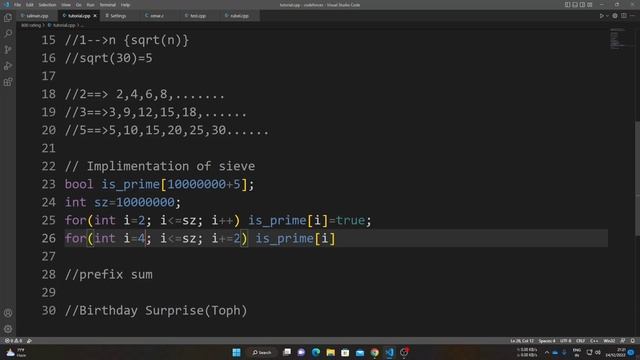Change line ending via CRLF

[x=580, y=340]
